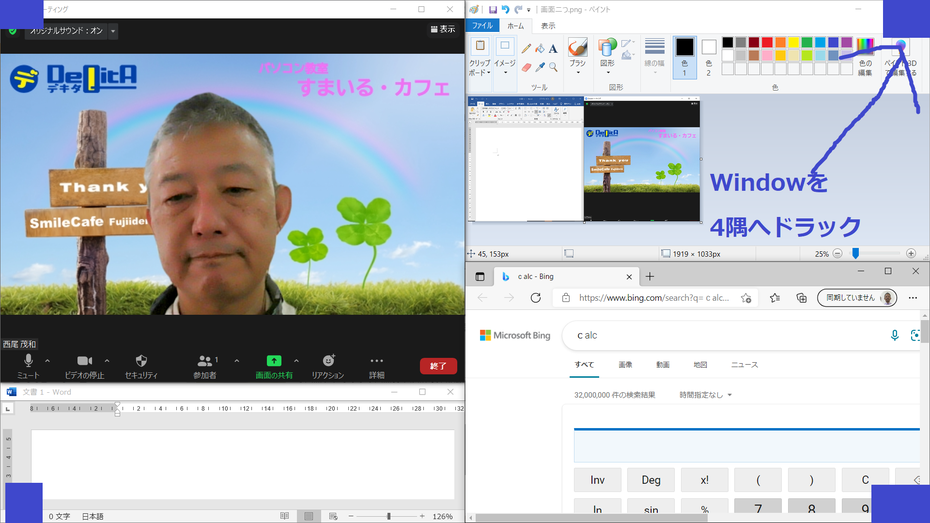Expand the time filter dropdown on Bing

pyautogui.click(x=705, y=395)
